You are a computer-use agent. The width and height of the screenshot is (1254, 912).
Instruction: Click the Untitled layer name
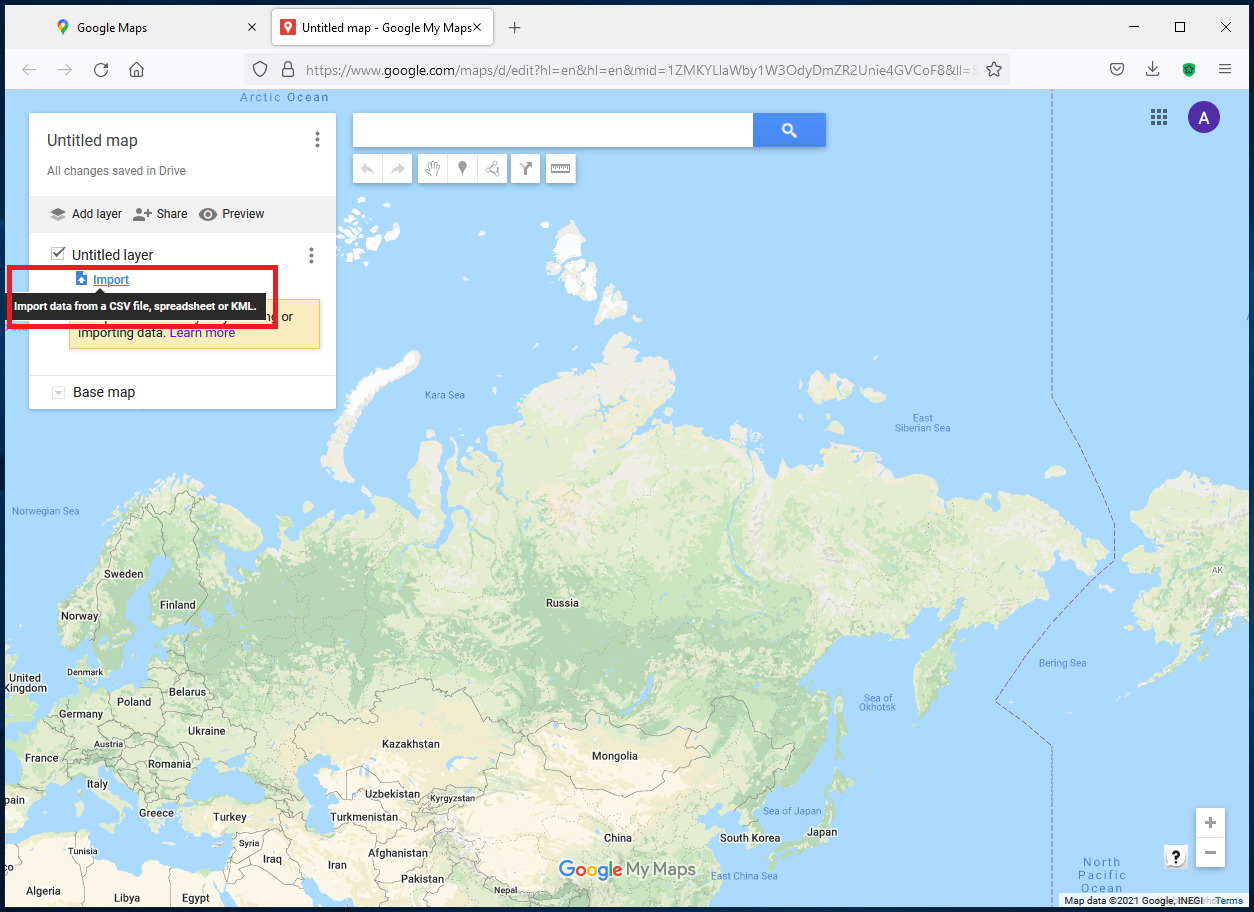click(113, 255)
